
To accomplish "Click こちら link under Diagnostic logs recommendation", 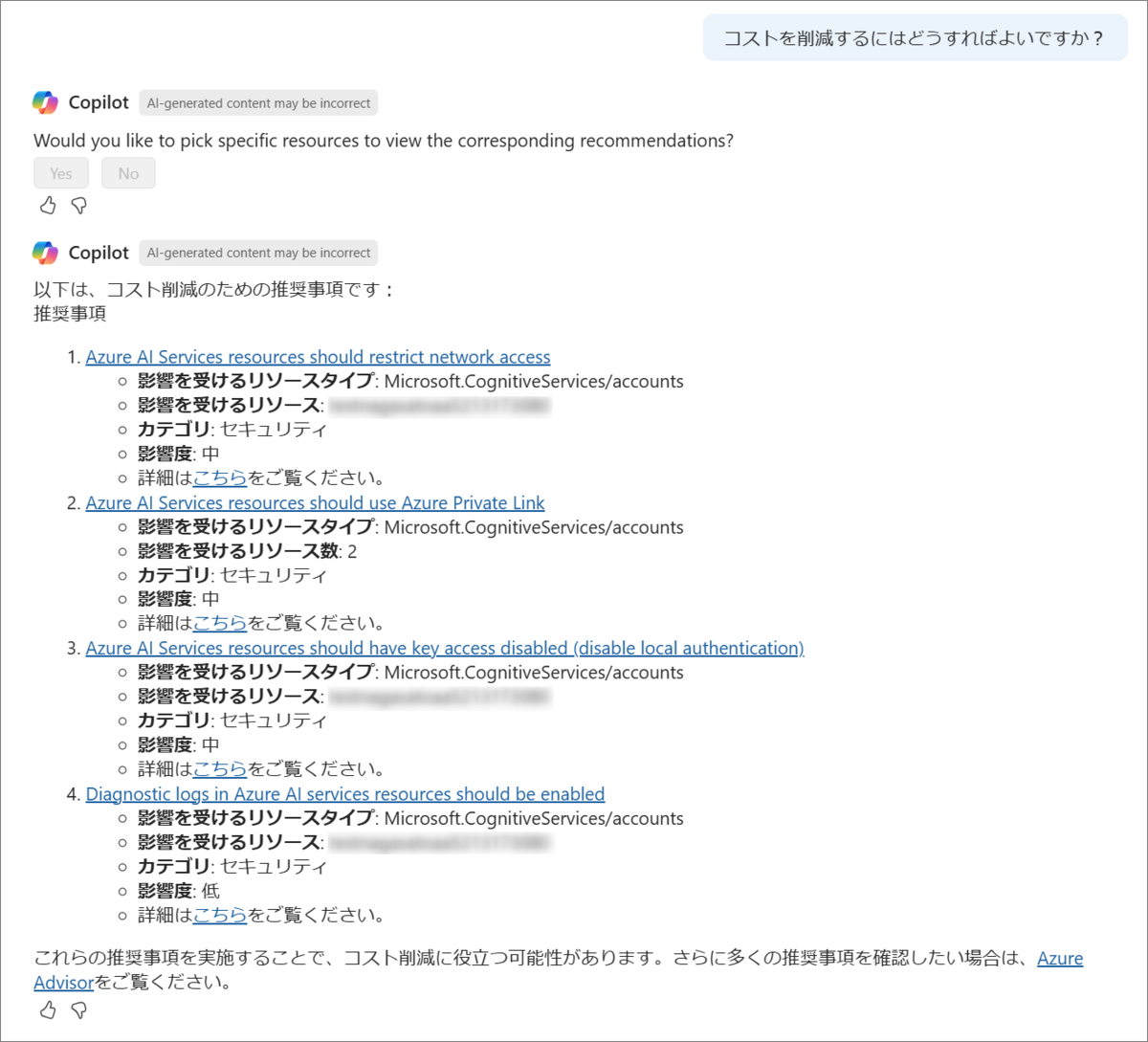I will pos(220,915).
